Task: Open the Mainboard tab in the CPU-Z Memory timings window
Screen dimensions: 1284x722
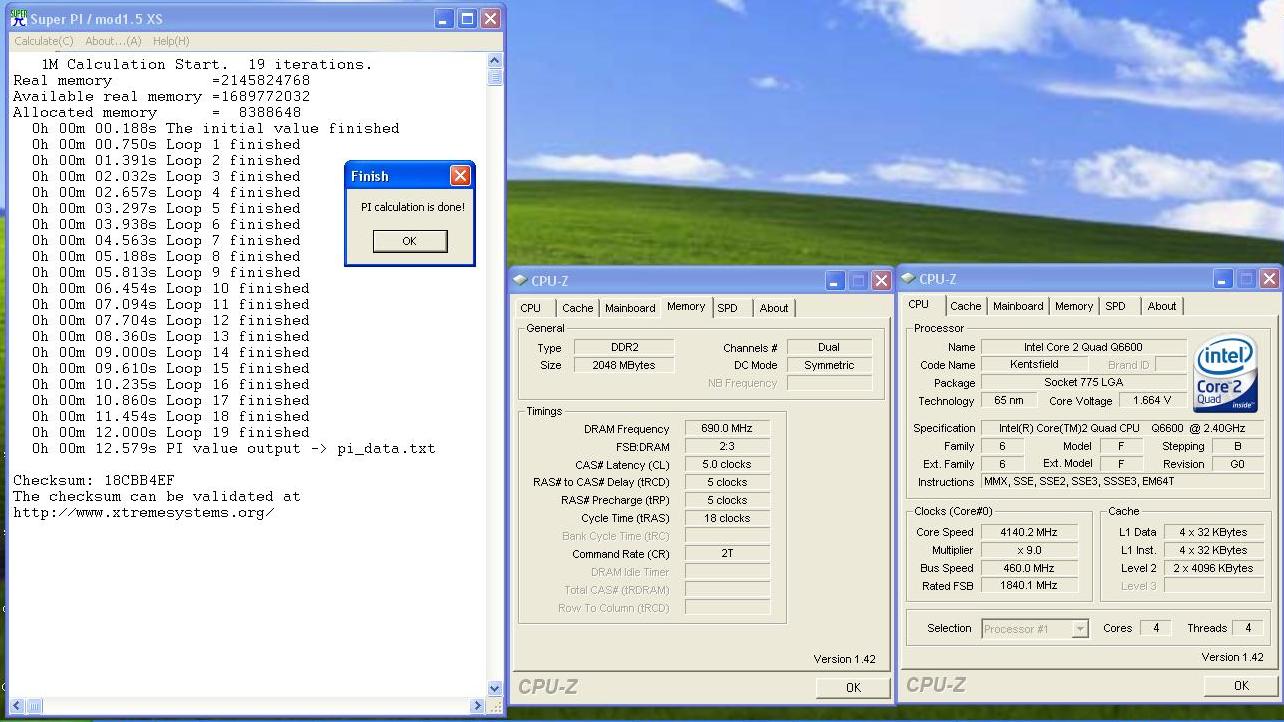Action: (x=630, y=308)
